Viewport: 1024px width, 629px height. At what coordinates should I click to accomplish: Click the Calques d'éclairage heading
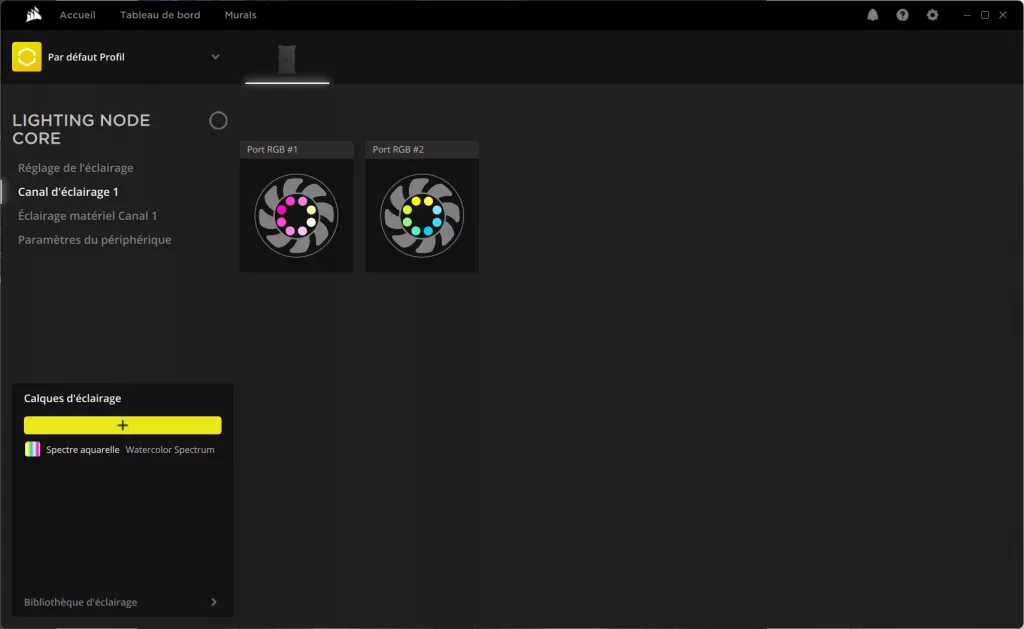[72, 398]
